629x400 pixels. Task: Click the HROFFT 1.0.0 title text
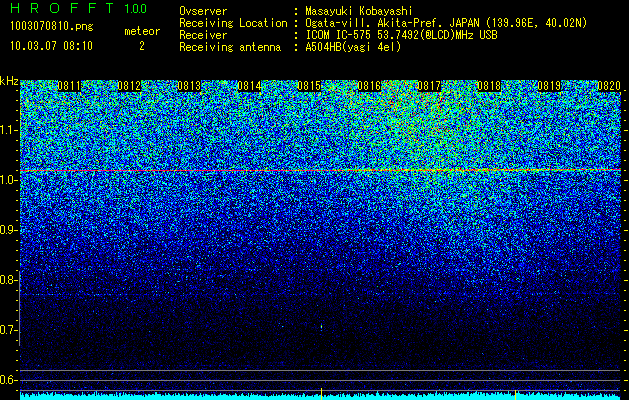click(78, 8)
